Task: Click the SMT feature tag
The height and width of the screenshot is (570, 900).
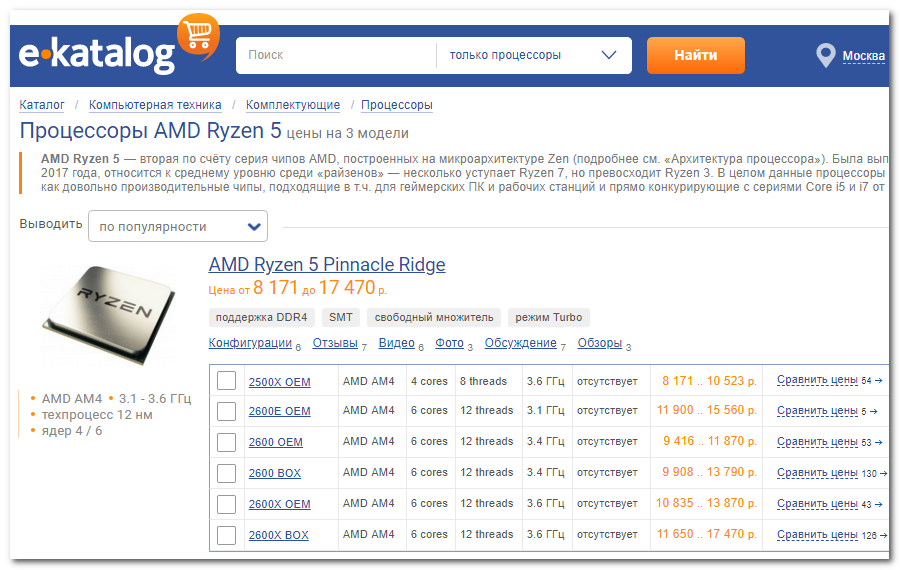Action: point(341,317)
